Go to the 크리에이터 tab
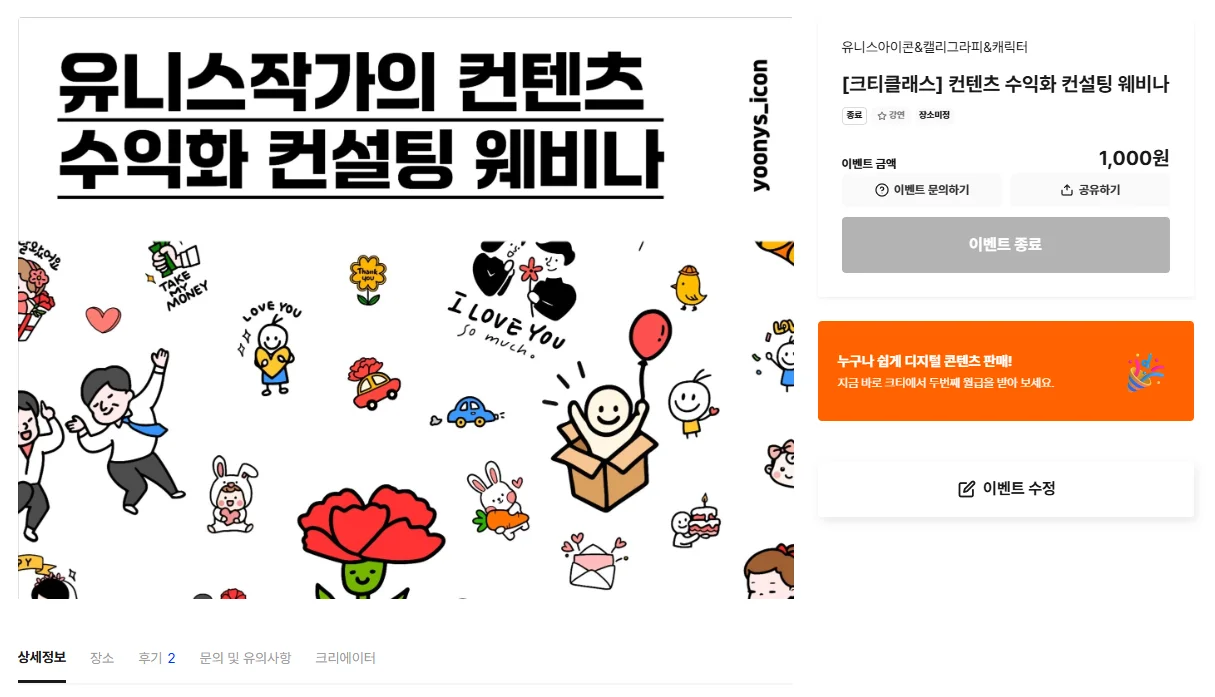 tap(345, 658)
